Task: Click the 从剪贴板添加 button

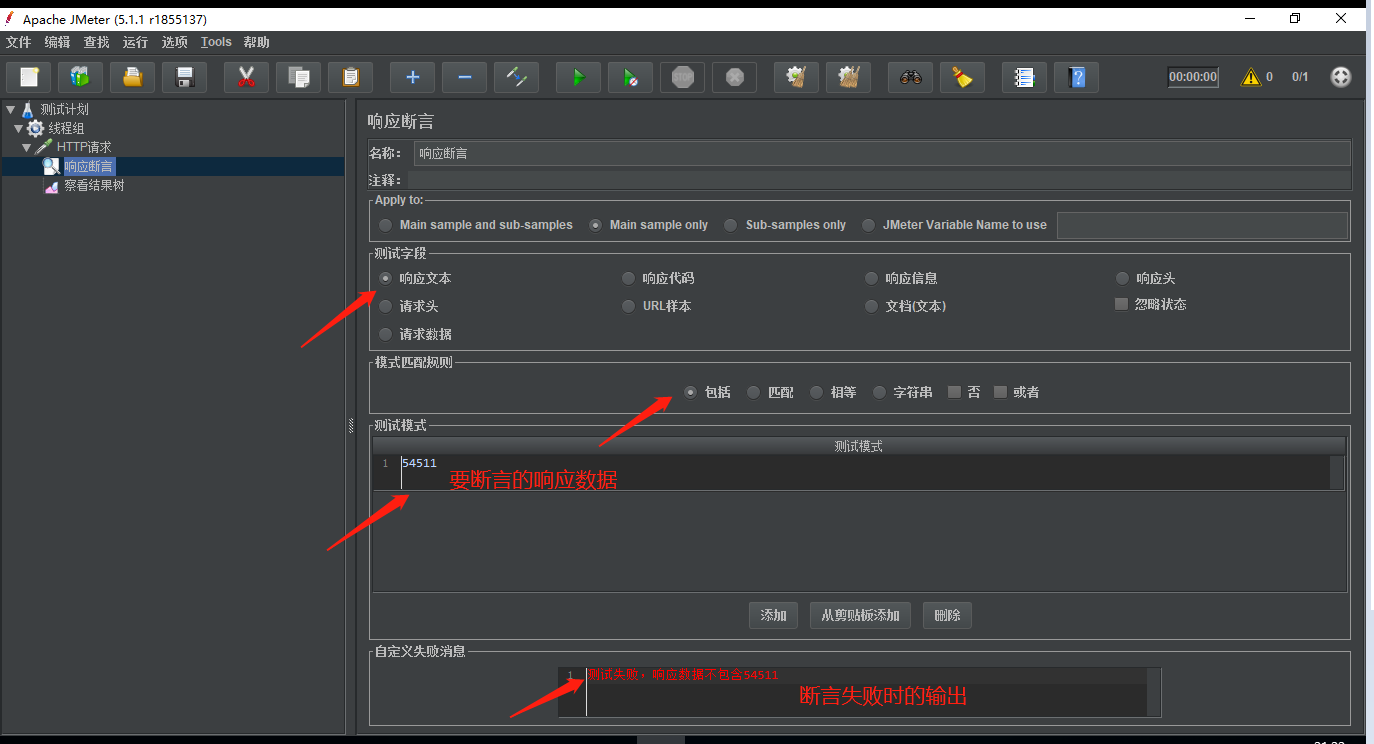Action: (860, 615)
